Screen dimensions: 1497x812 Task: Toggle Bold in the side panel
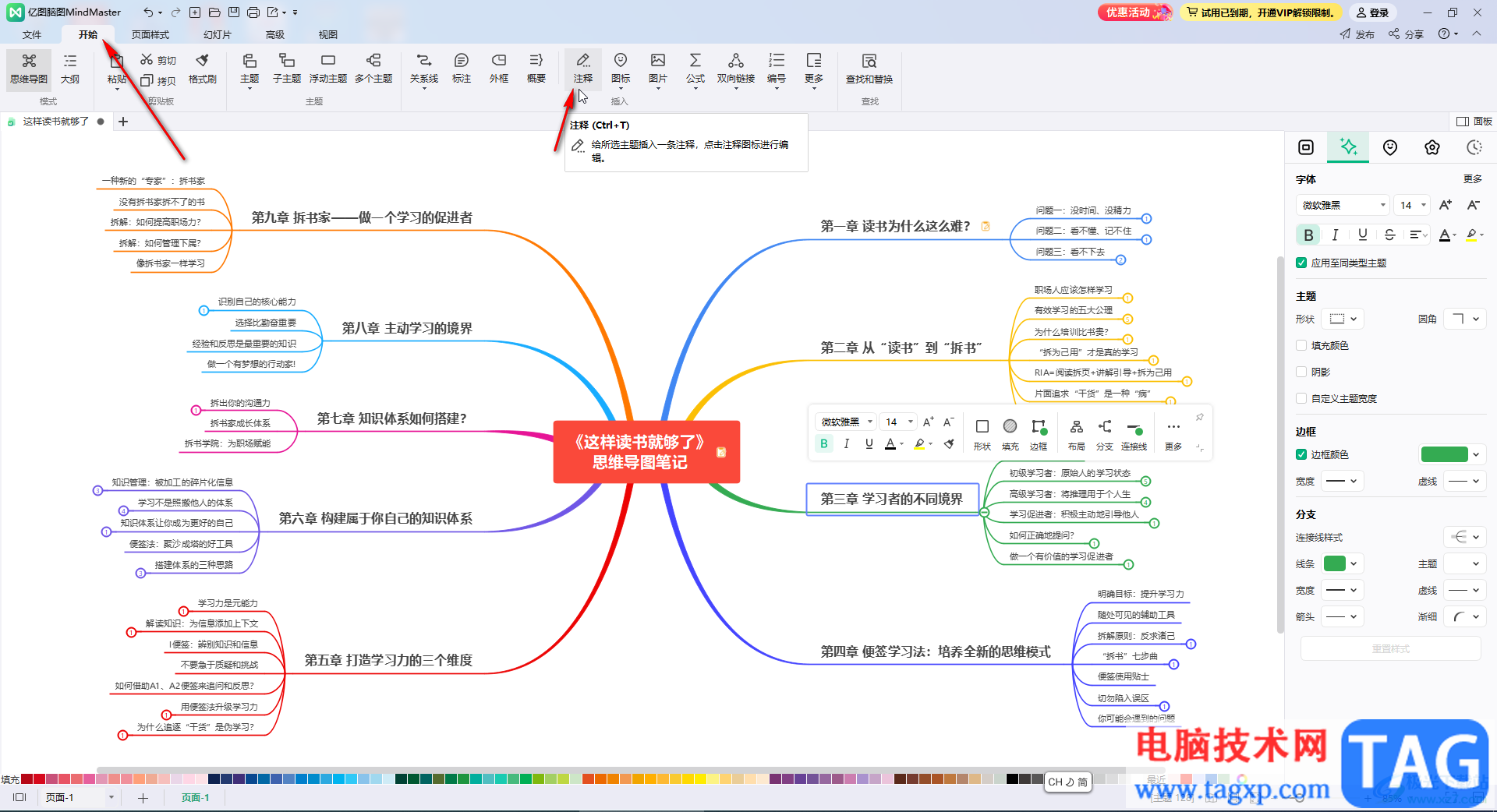[x=1308, y=235]
